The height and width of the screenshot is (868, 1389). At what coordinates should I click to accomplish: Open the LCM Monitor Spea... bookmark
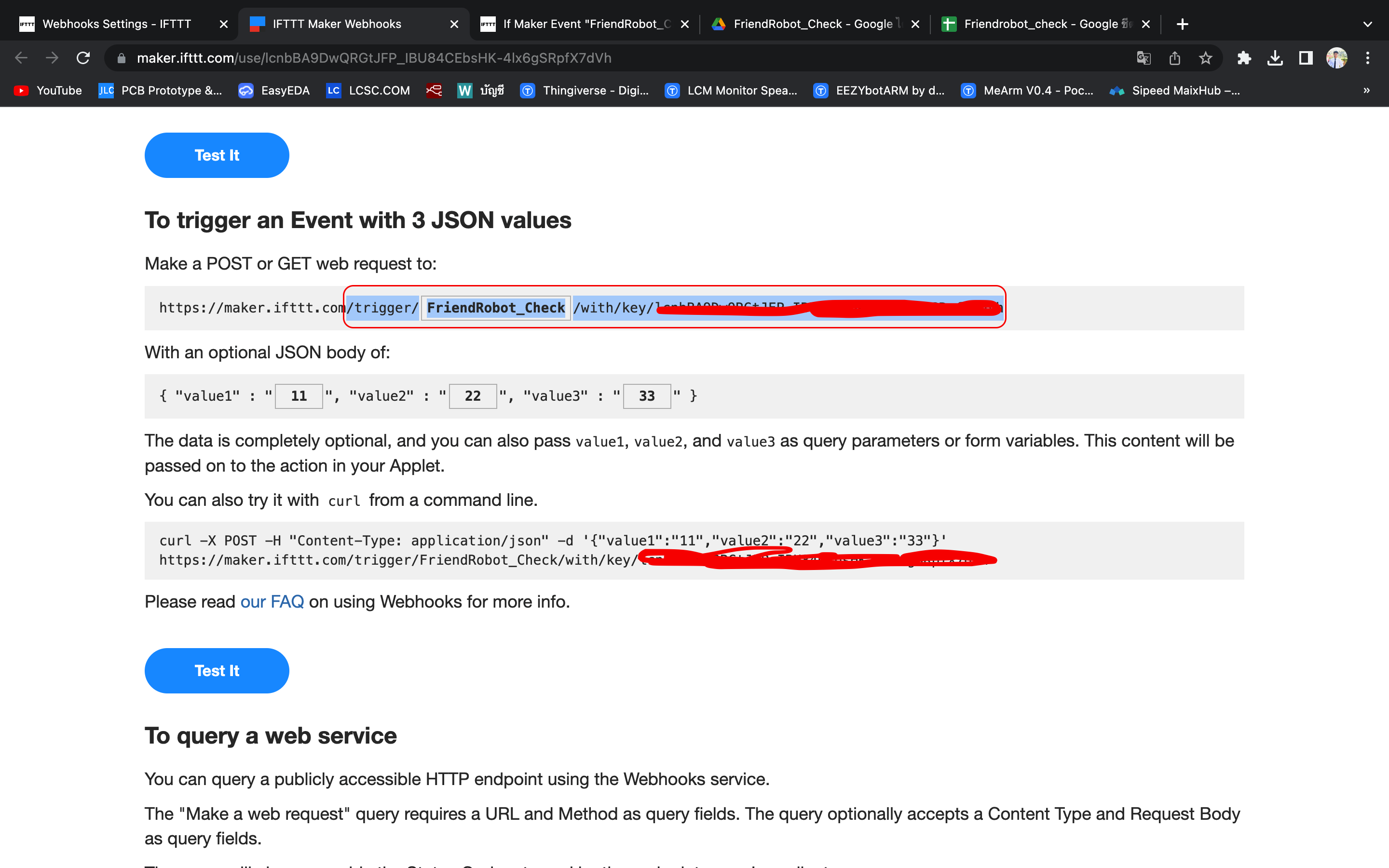click(x=731, y=90)
